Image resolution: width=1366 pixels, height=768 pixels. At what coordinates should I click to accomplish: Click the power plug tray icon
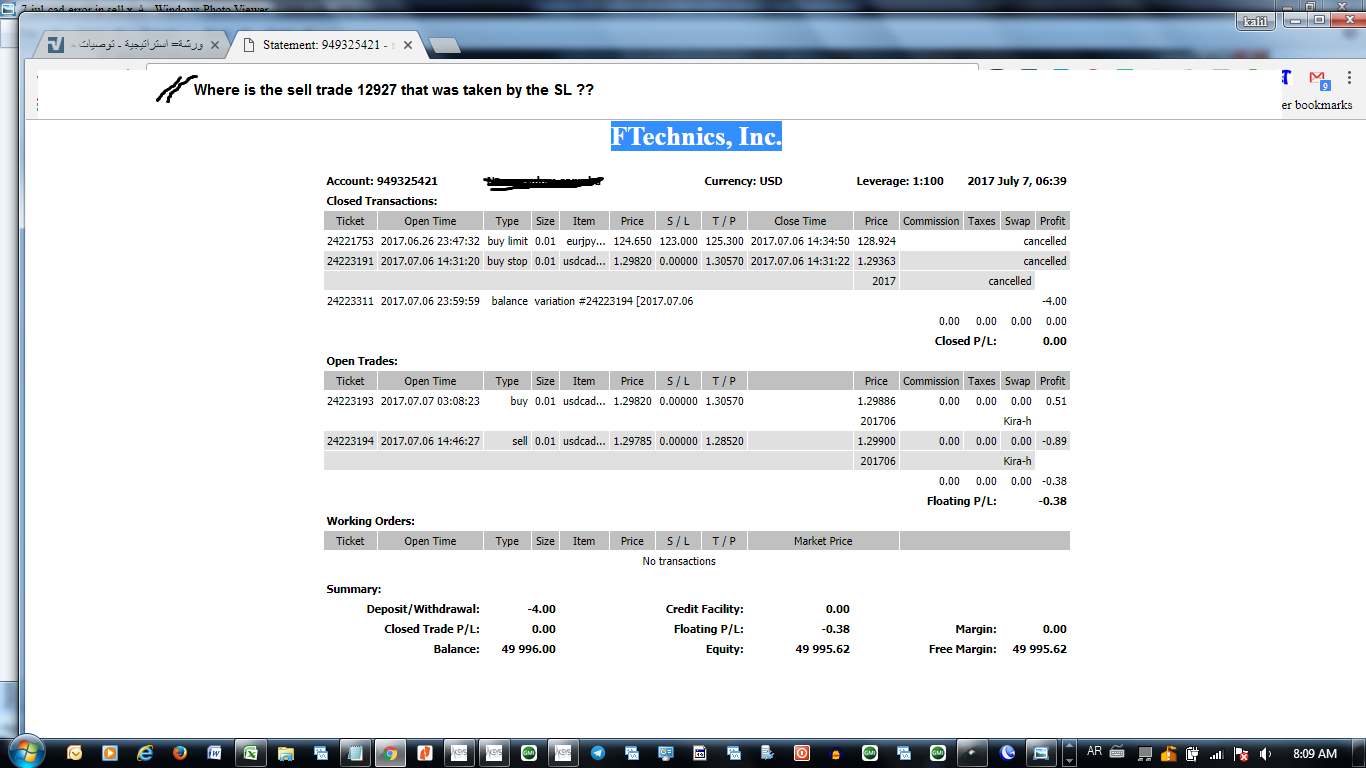[1192, 753]
